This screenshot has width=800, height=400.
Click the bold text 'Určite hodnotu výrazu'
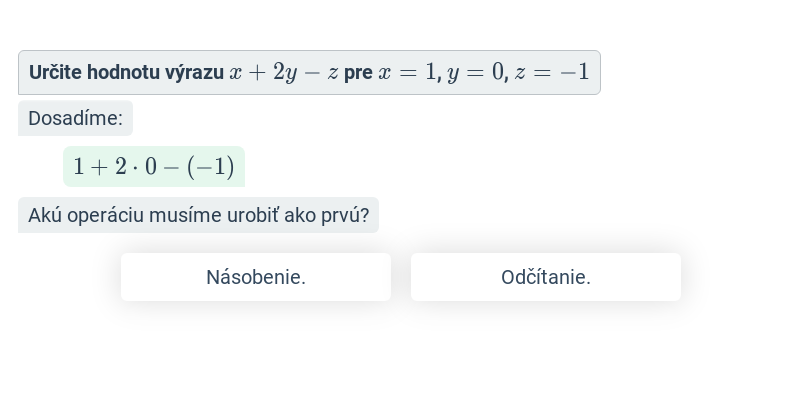(126, 72)
